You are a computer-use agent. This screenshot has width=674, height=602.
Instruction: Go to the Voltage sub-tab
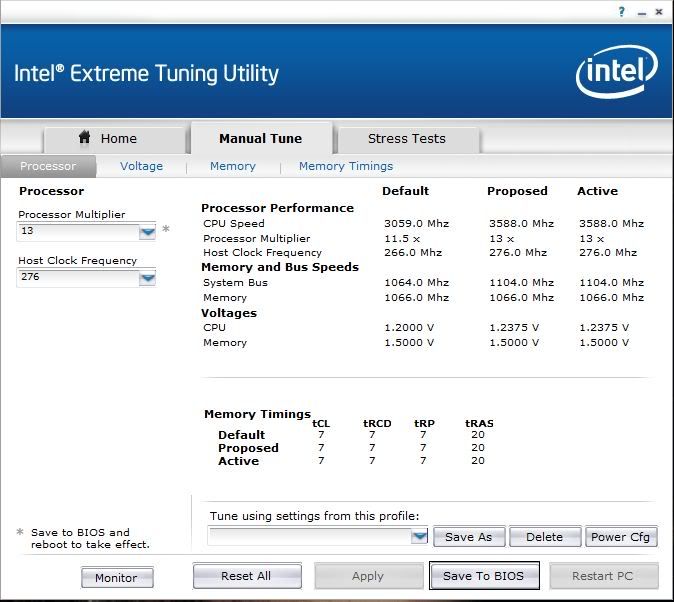coord(141,166)
